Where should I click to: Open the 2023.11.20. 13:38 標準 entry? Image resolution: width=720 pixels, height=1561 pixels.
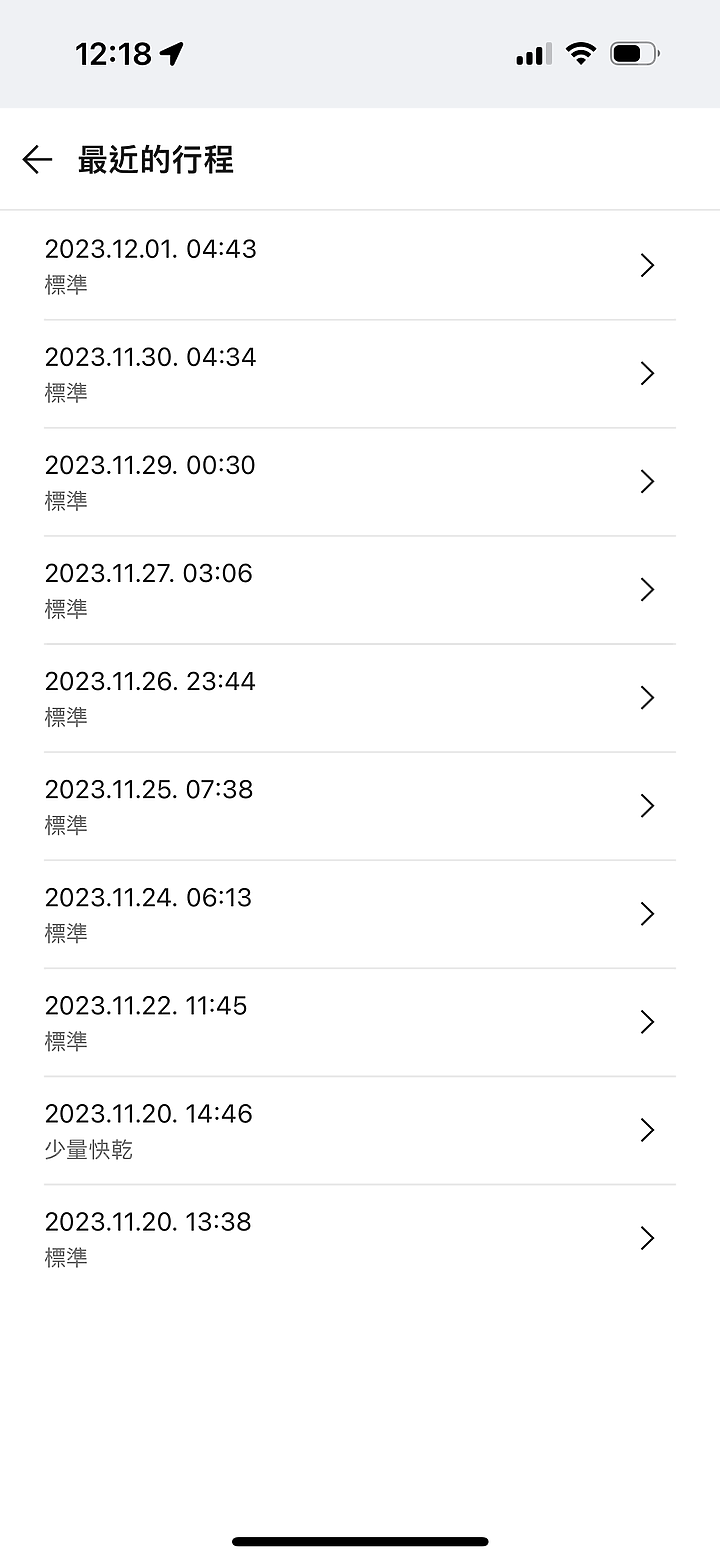(x=360, y=1238)
